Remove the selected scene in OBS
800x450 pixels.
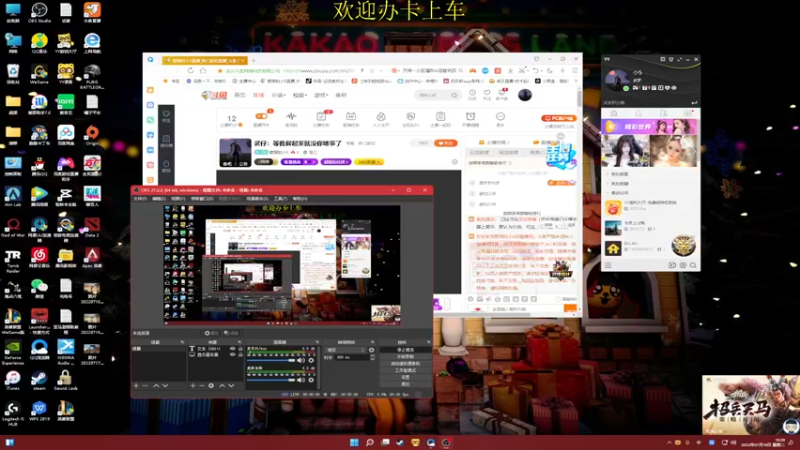pyautogui.click(x=145, y=386)
